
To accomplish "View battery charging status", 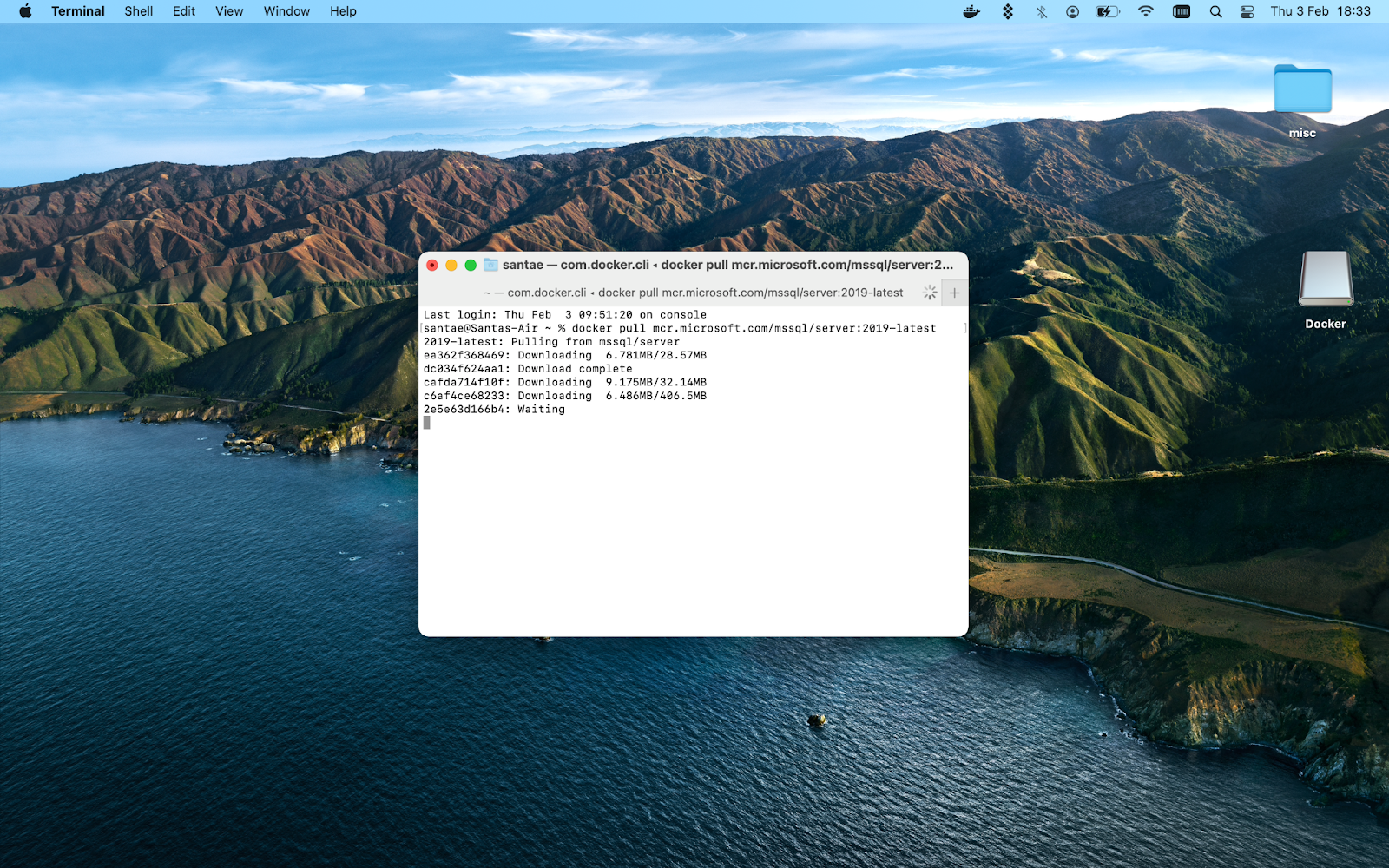I will [1105, 11].
